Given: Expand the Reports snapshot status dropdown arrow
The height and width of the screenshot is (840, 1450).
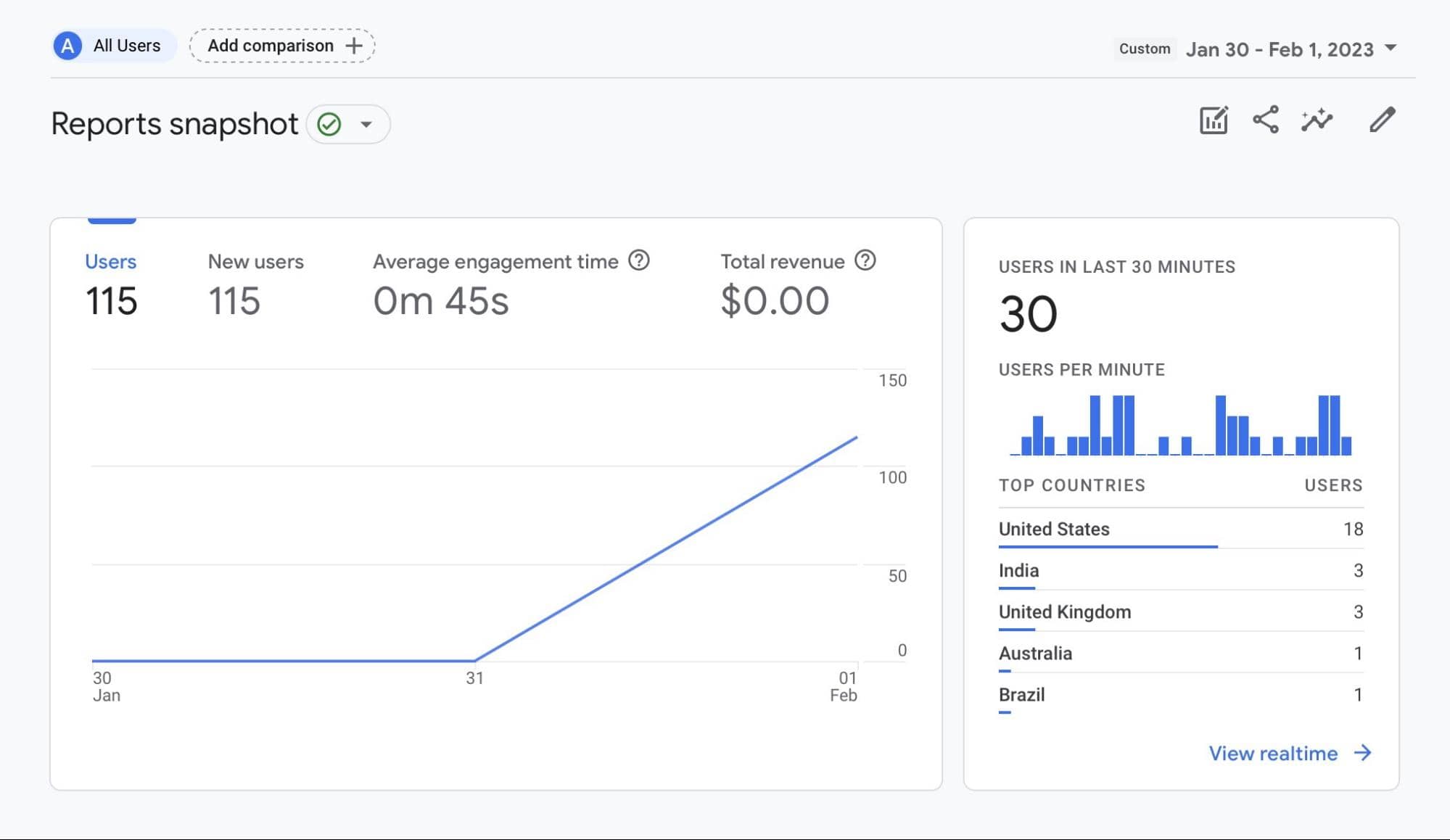Looking at the screenshot, I should 366,124.
